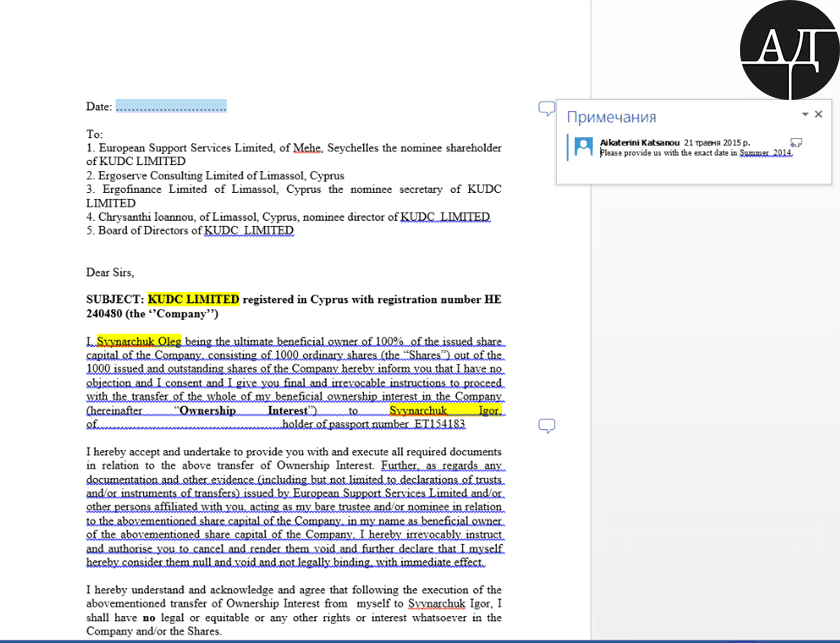Open the comment balloon near the passport number
This screenshot has height=643, width=840.
(x=546, y=427)
